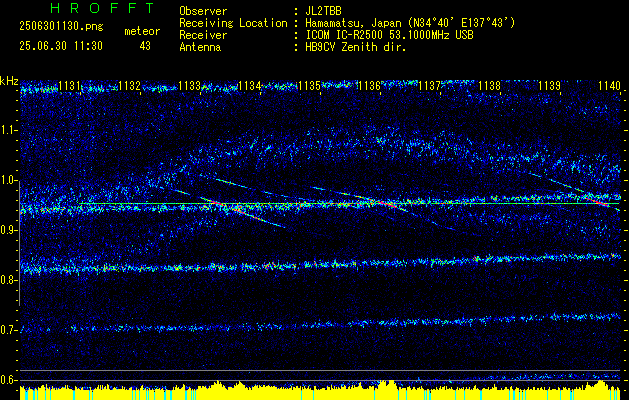629x400 pixels.
Task: Click HB9CV Zenith dir. antenna text
Action: (x=356, y=47)
